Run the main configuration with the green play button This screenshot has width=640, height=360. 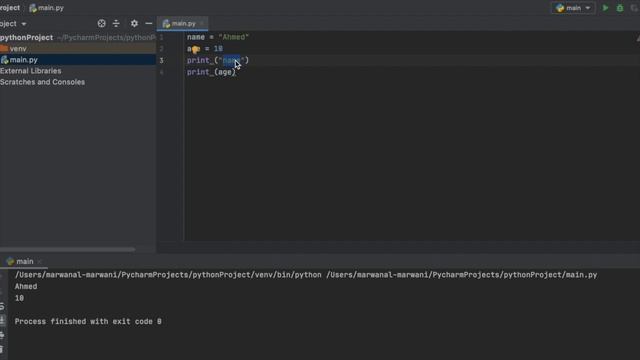point(605,8)
